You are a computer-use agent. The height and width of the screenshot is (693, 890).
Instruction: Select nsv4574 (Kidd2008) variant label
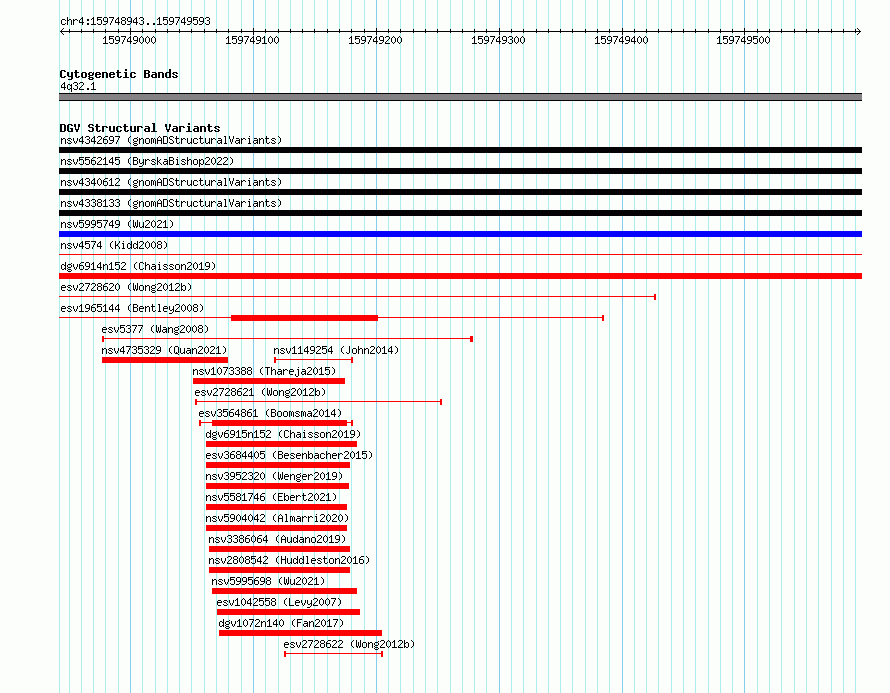(x=114, y=245)
